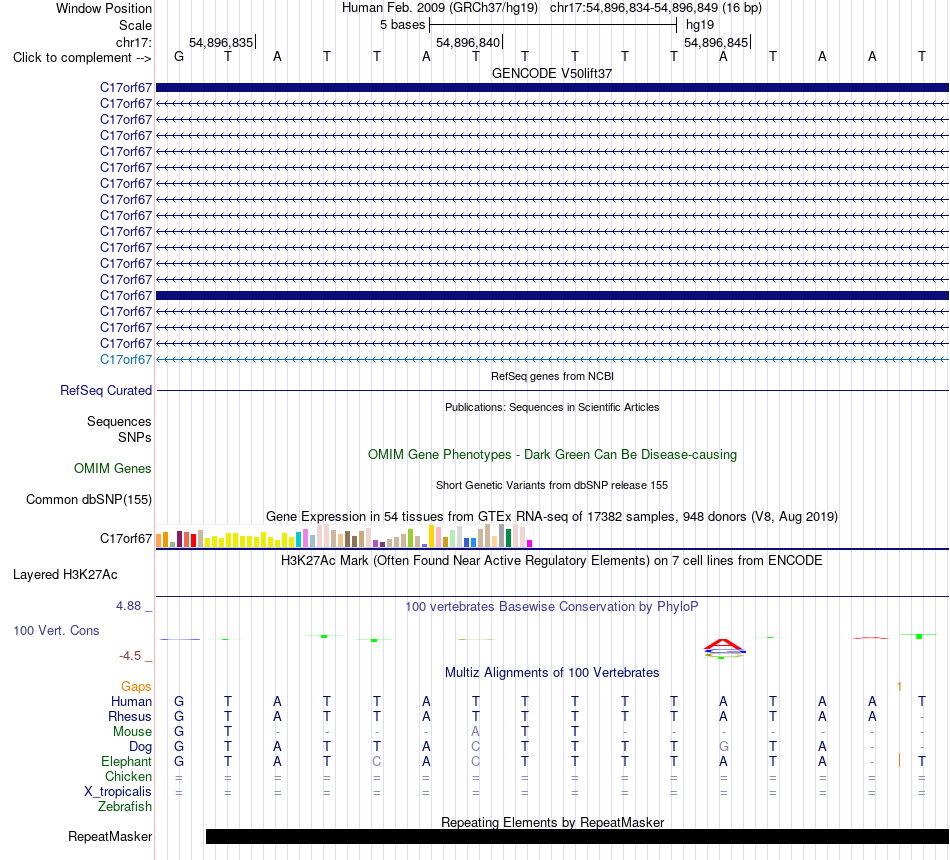Screen dimensions: 950x860
Task: Click the 54,896,845 position marker
Action: click(716, 42)
